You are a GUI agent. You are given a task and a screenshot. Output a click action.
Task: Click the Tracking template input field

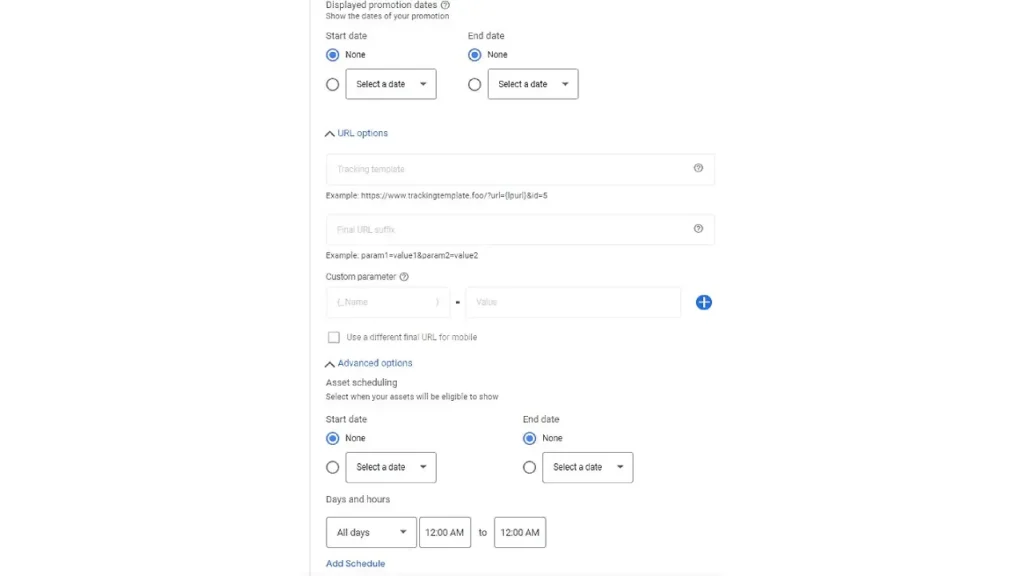500,169
